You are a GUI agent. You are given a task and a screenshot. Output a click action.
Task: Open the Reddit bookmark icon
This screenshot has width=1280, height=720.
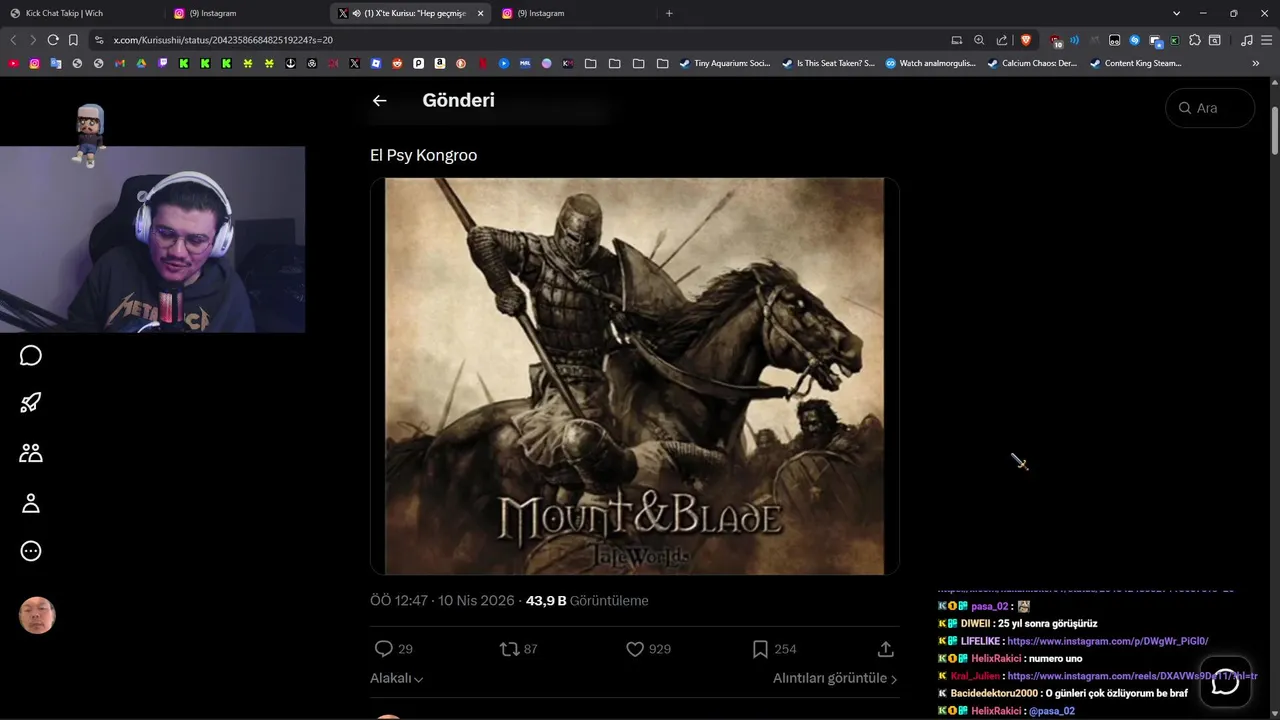[x=397, y=63]
